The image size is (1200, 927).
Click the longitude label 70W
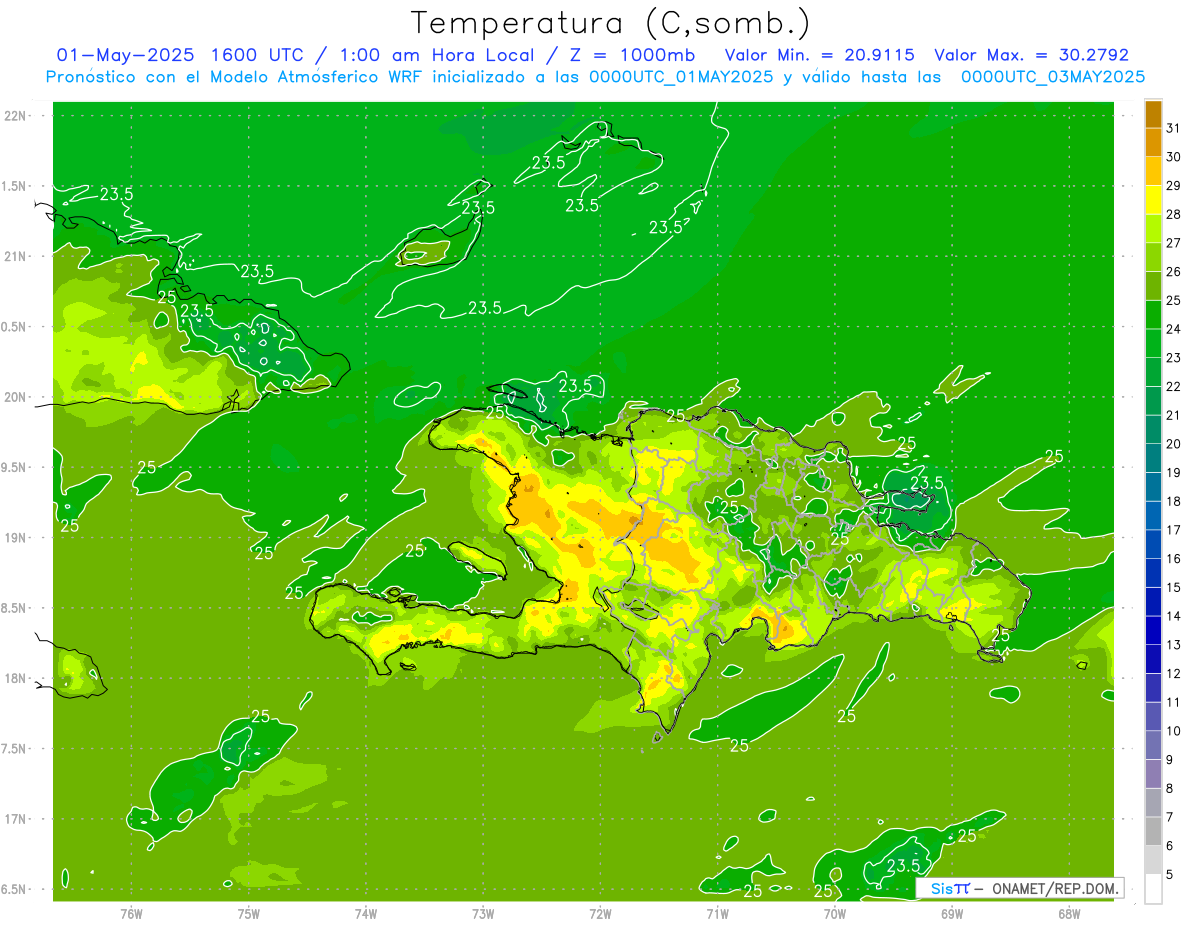(835, 913)
